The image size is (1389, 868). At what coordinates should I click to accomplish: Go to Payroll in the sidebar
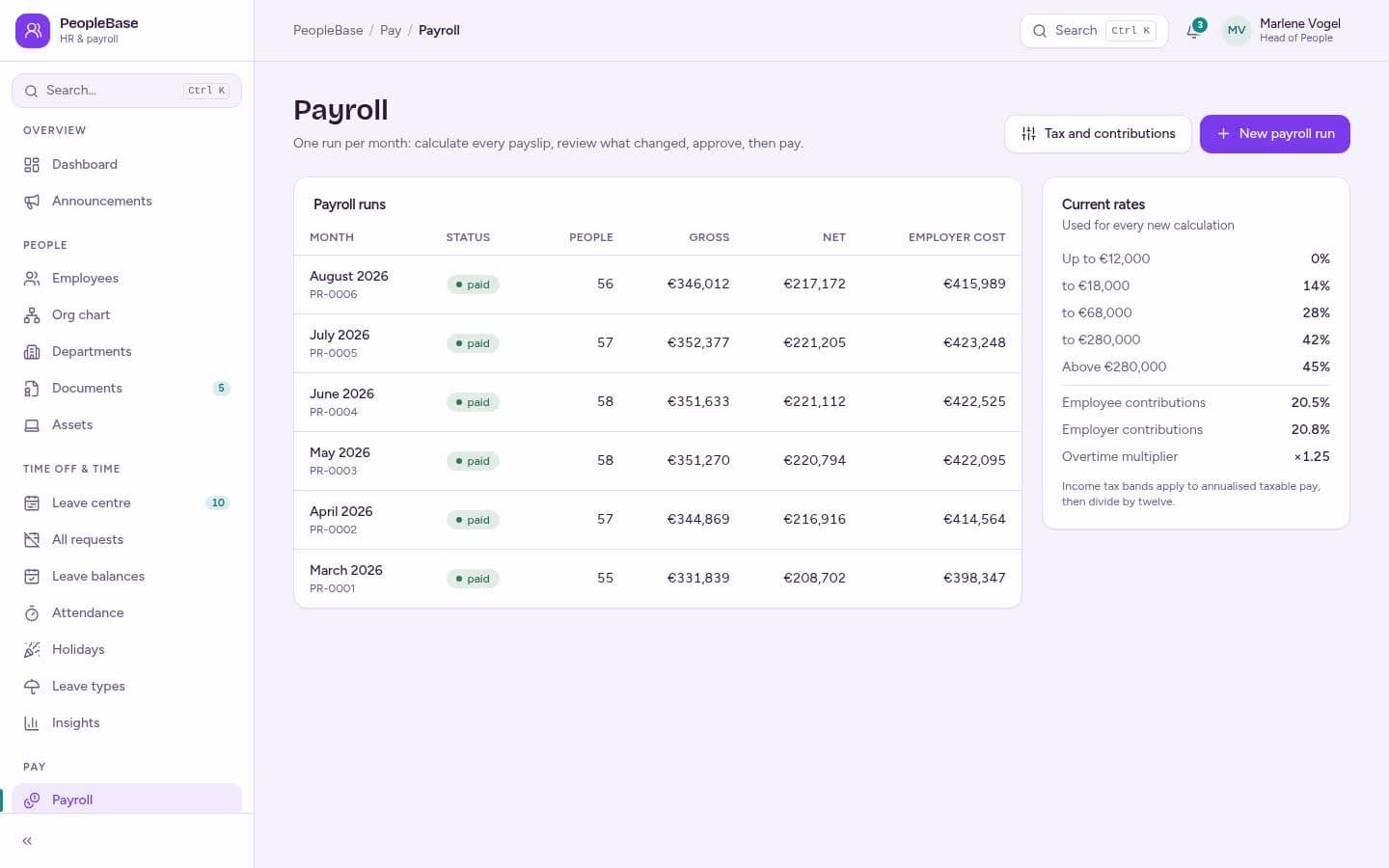(x=126, y=800)
